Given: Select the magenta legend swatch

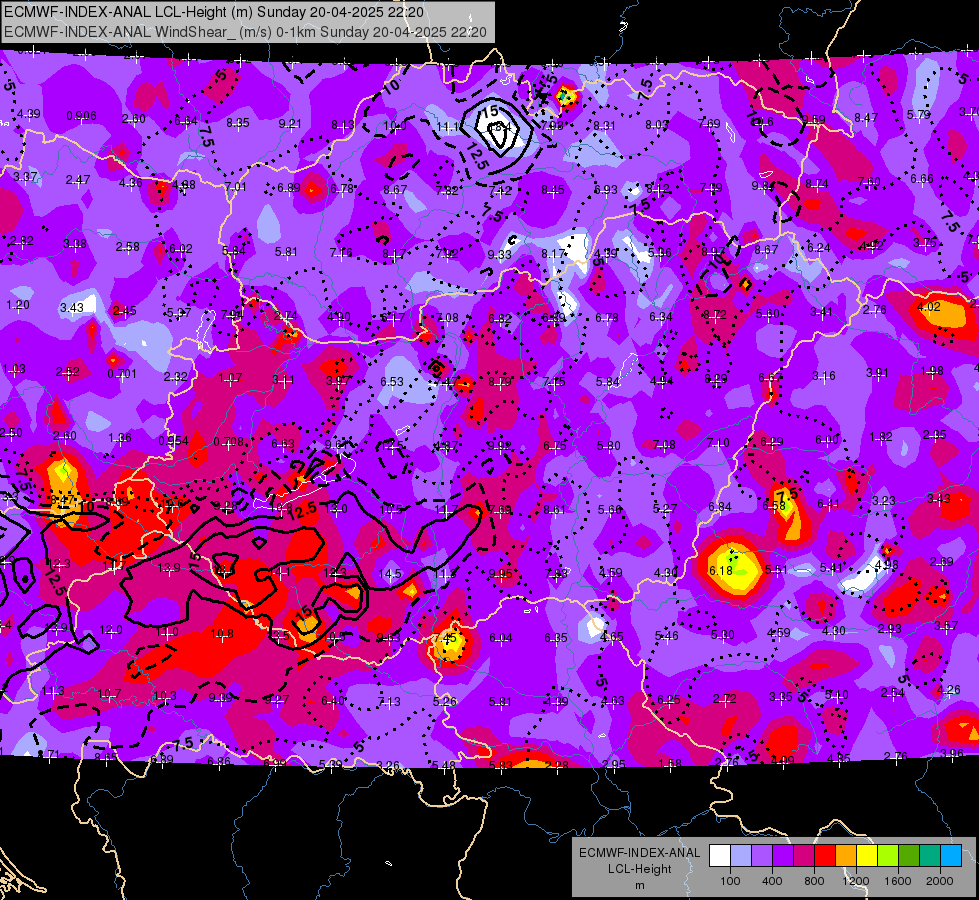Looking at the screenshot, I should click(x=804, y=856).
